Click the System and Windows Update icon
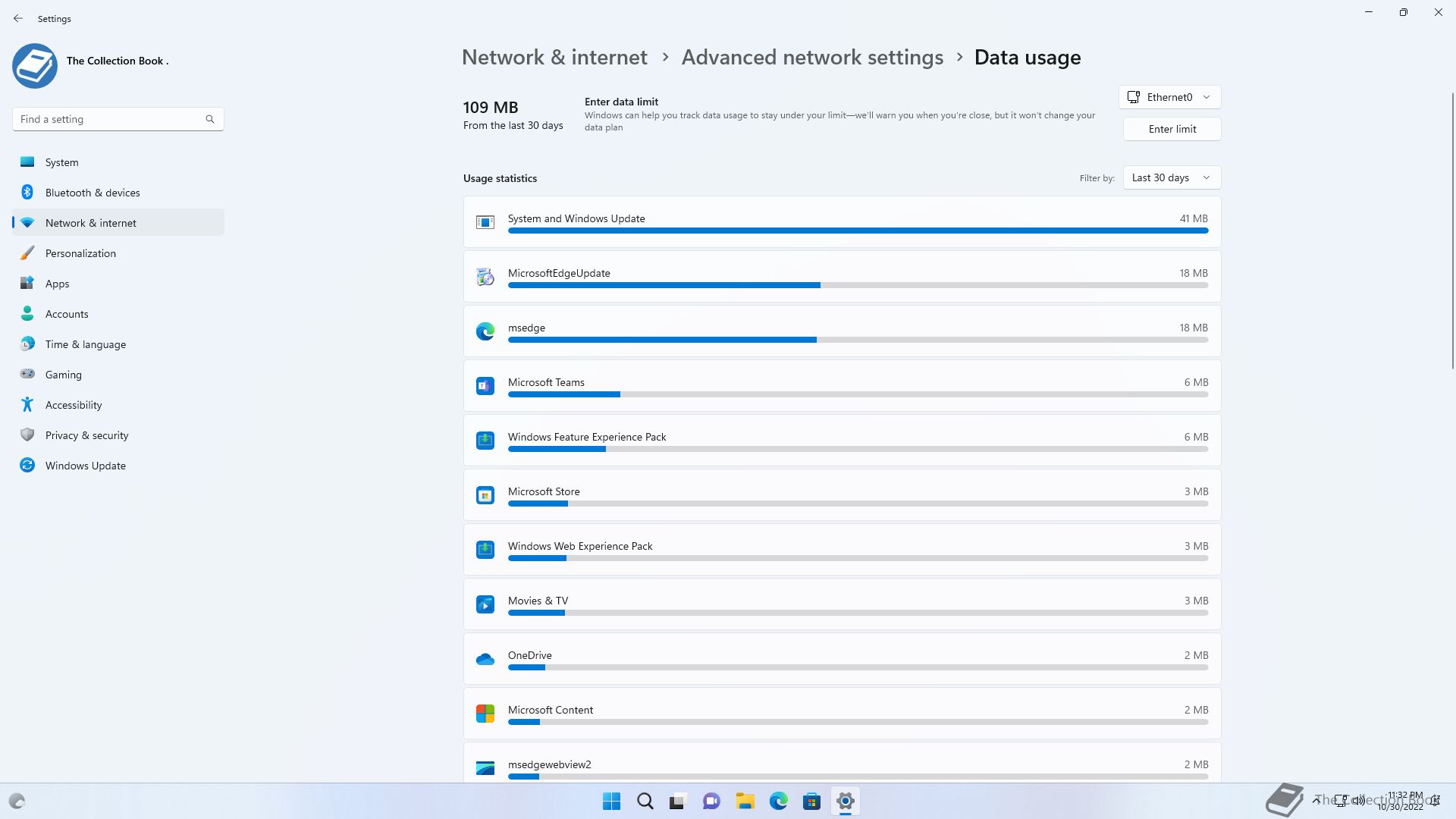The height and width of the screenshot is (819, 1456). [485, 222]
